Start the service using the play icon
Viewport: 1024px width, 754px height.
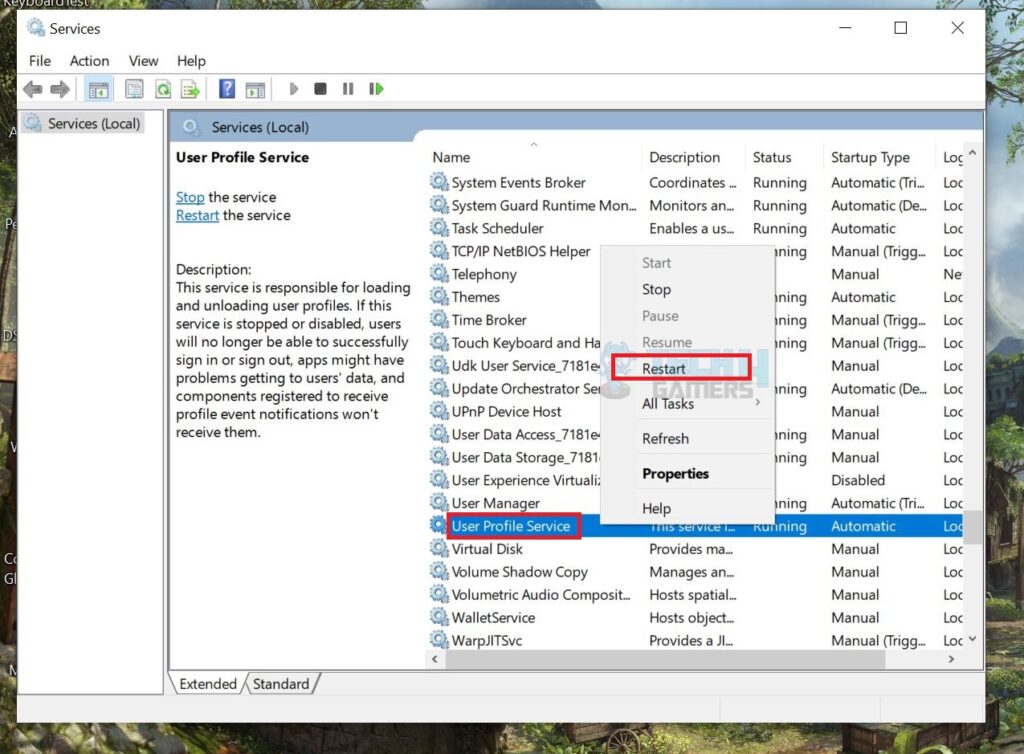point(293,89)
